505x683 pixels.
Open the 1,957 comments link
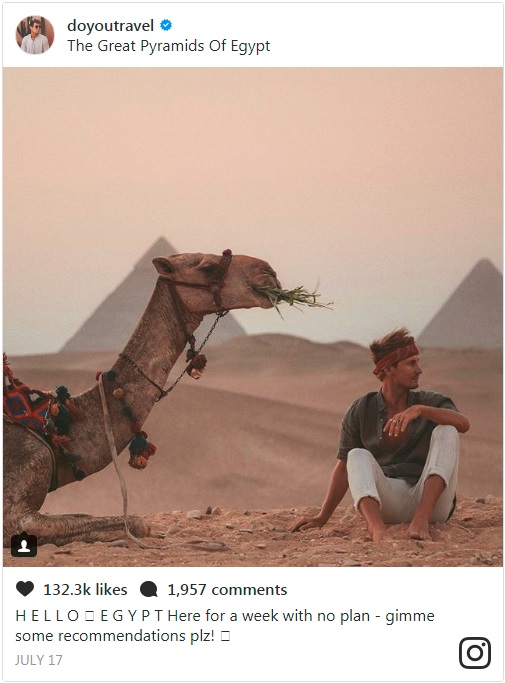[x=227, y=589]
